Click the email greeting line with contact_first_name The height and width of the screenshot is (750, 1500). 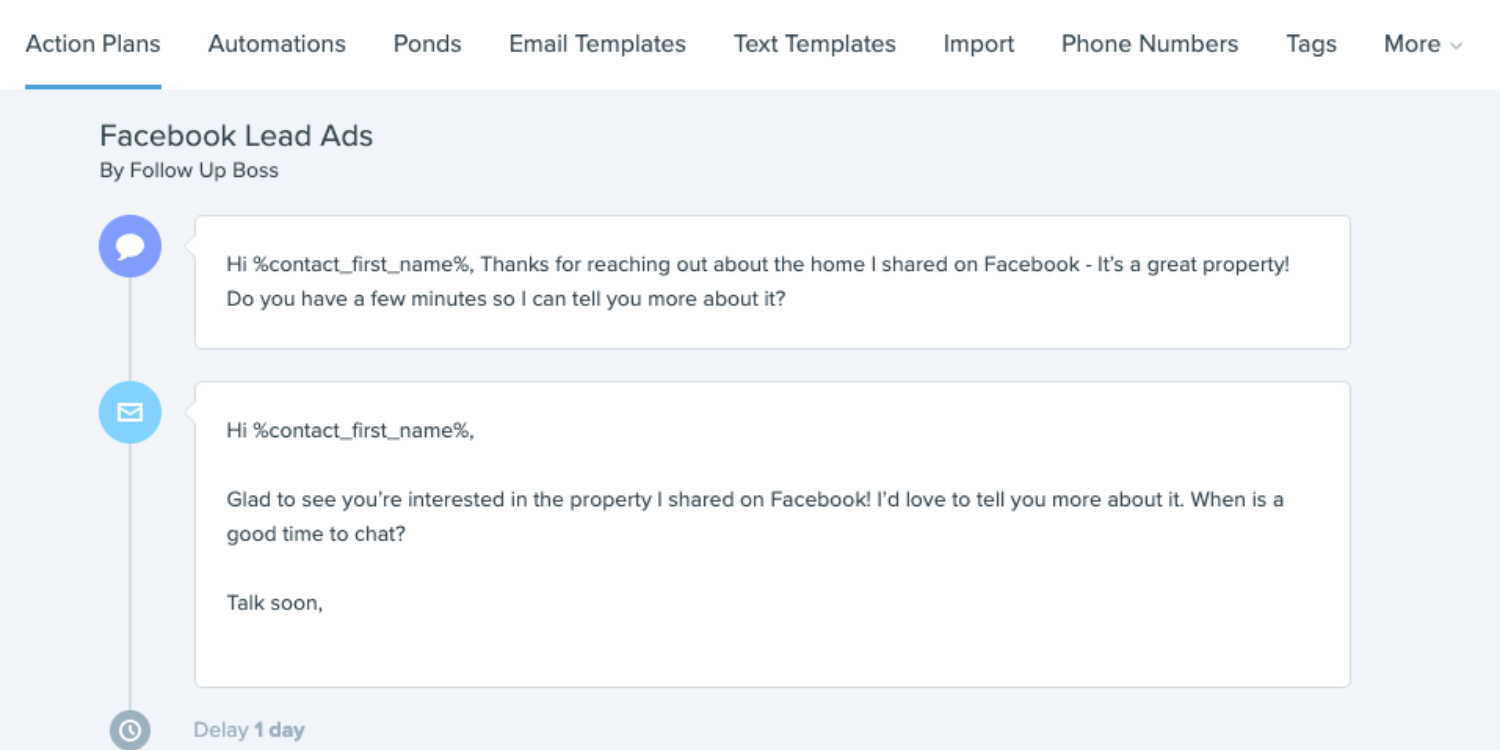coord(350,431)
